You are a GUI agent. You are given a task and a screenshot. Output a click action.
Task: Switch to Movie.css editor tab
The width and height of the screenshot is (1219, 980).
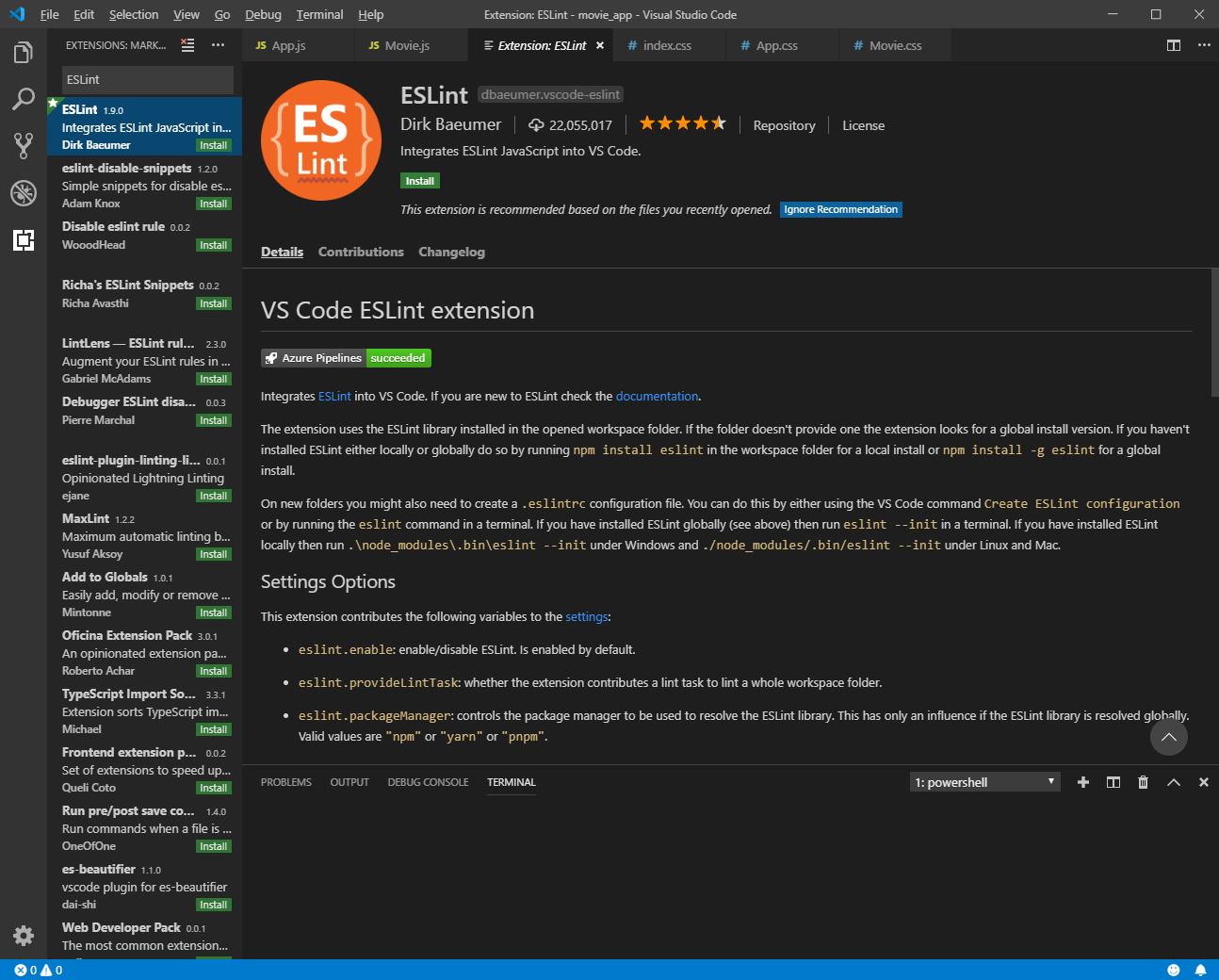click(x=895, y=45)
